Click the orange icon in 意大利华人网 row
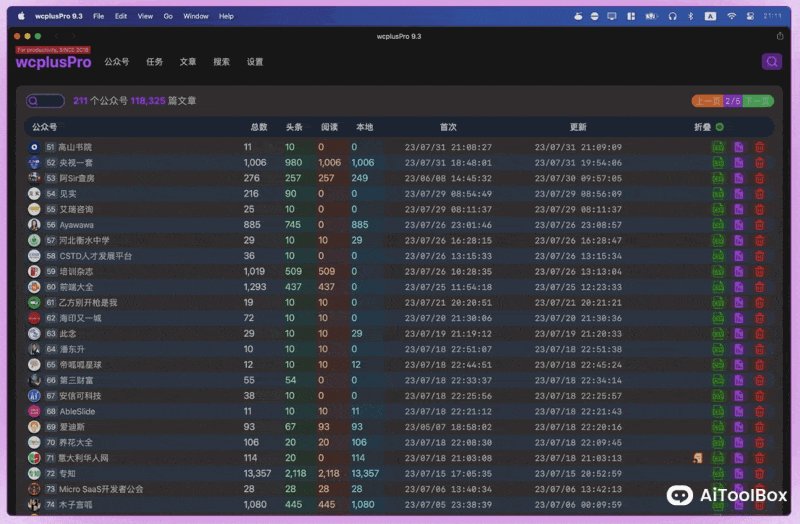This screenshot has width=800, height=524. point(697,458)
